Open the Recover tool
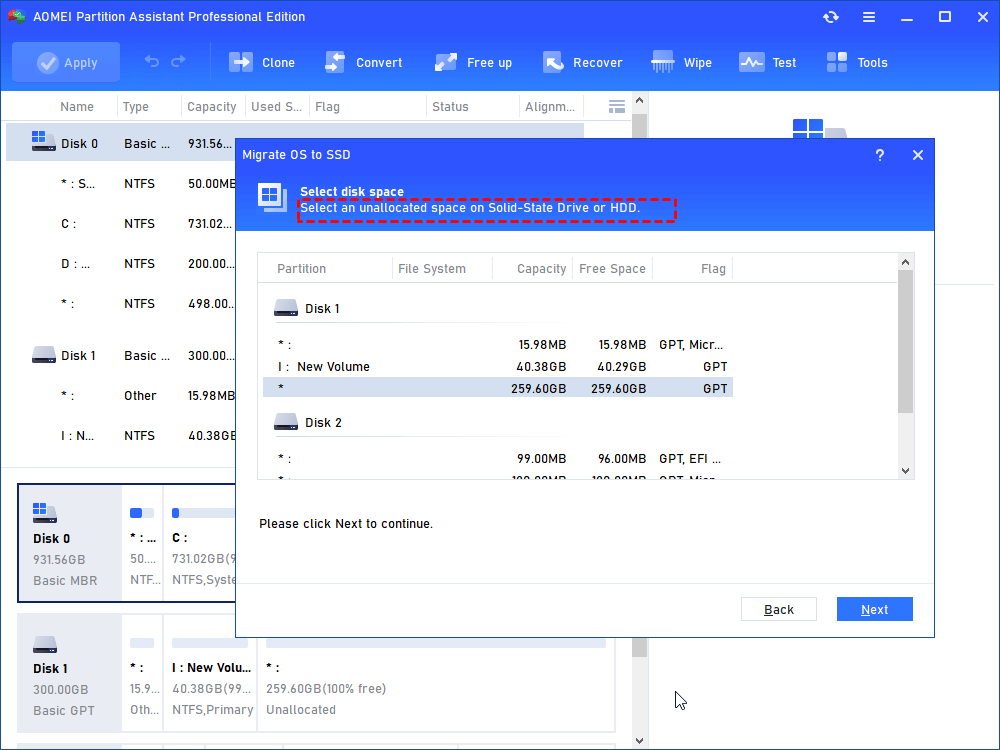Screen dimensions: 1000x750 (x=582, y=62)
